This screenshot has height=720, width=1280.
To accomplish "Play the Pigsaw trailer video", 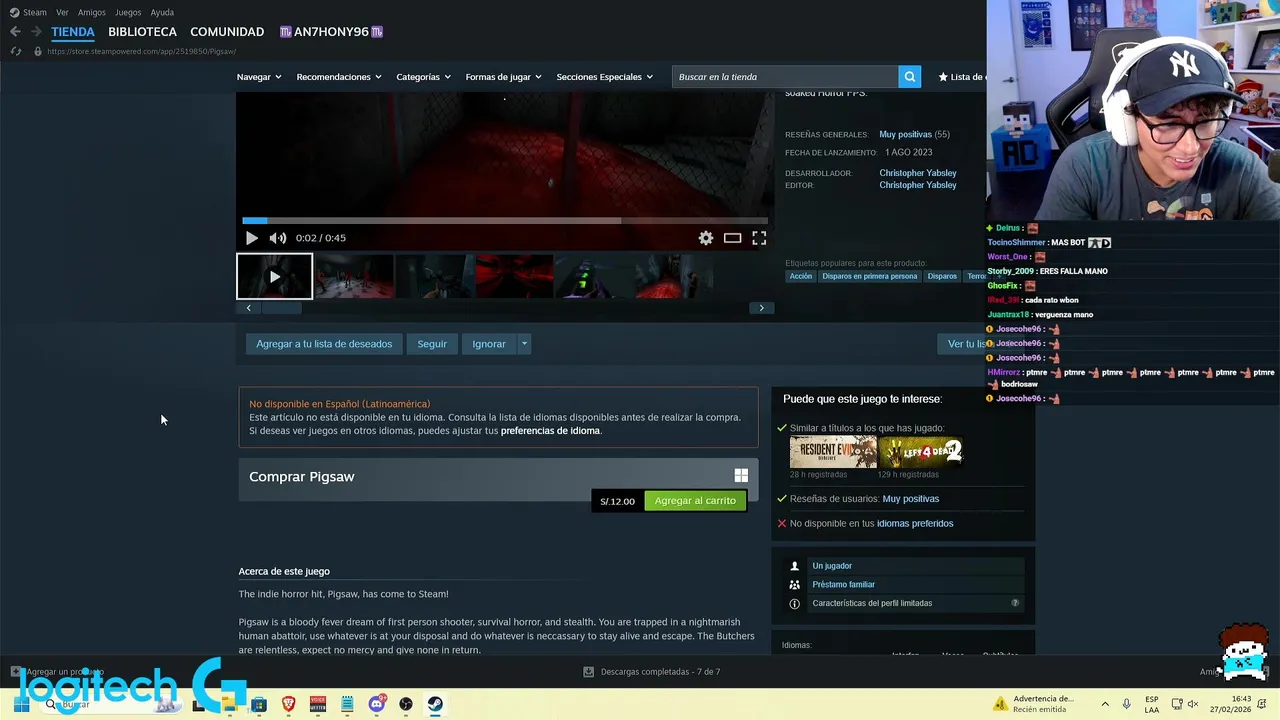I will click(x=252, y=238).
